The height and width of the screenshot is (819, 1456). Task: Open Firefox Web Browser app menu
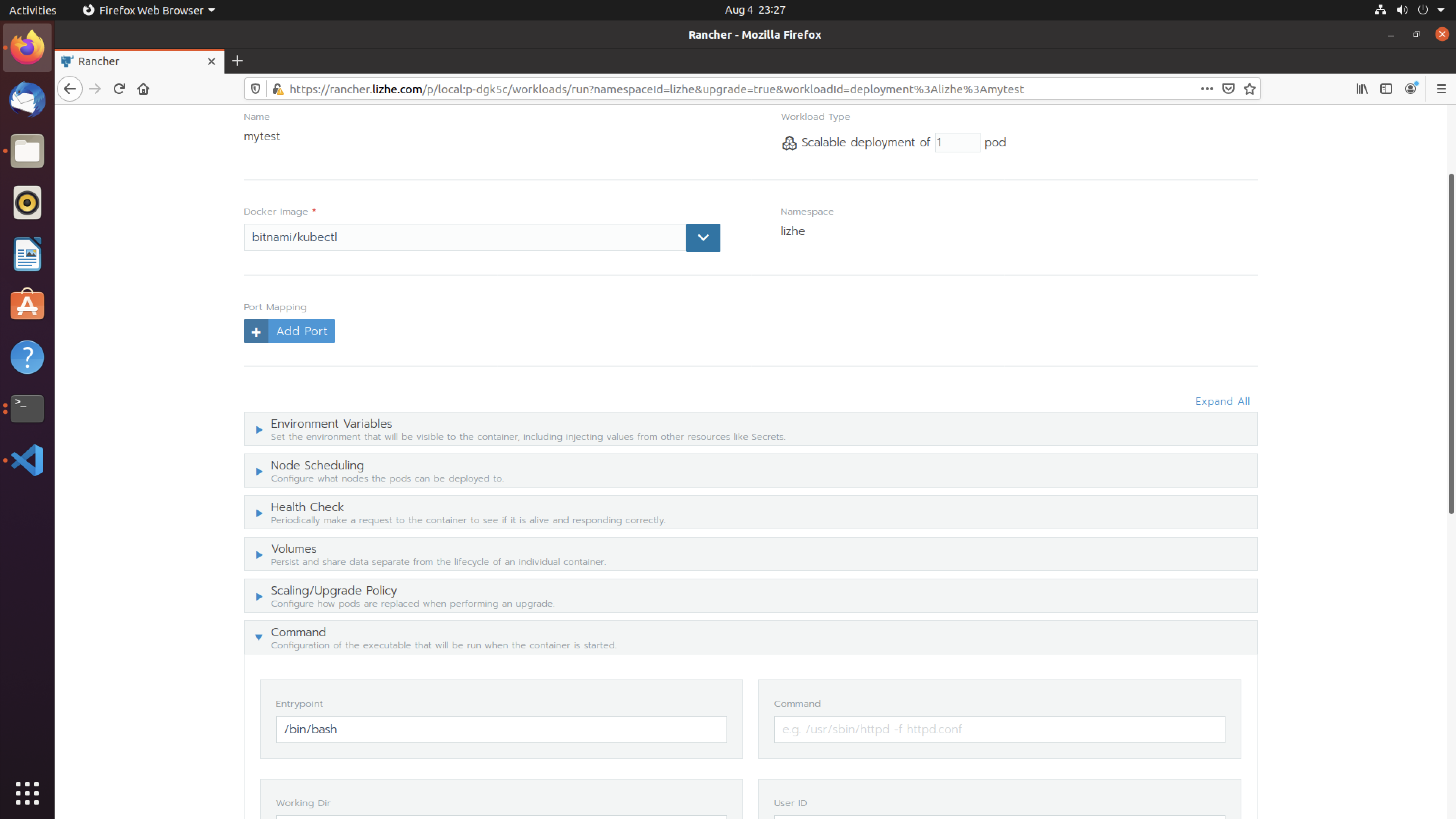pos(149,9)
